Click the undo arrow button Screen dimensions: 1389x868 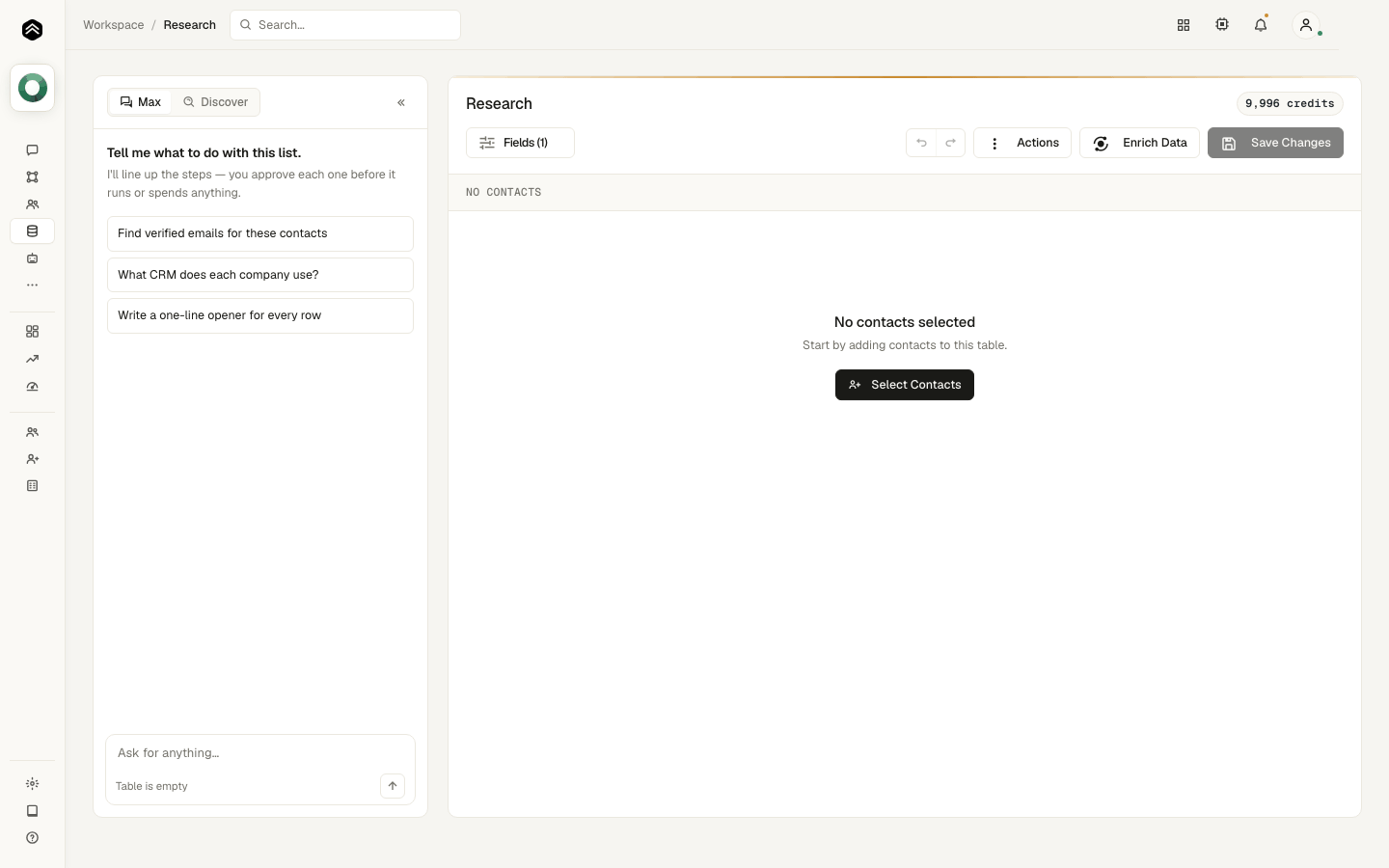click(x=921, y=143)
